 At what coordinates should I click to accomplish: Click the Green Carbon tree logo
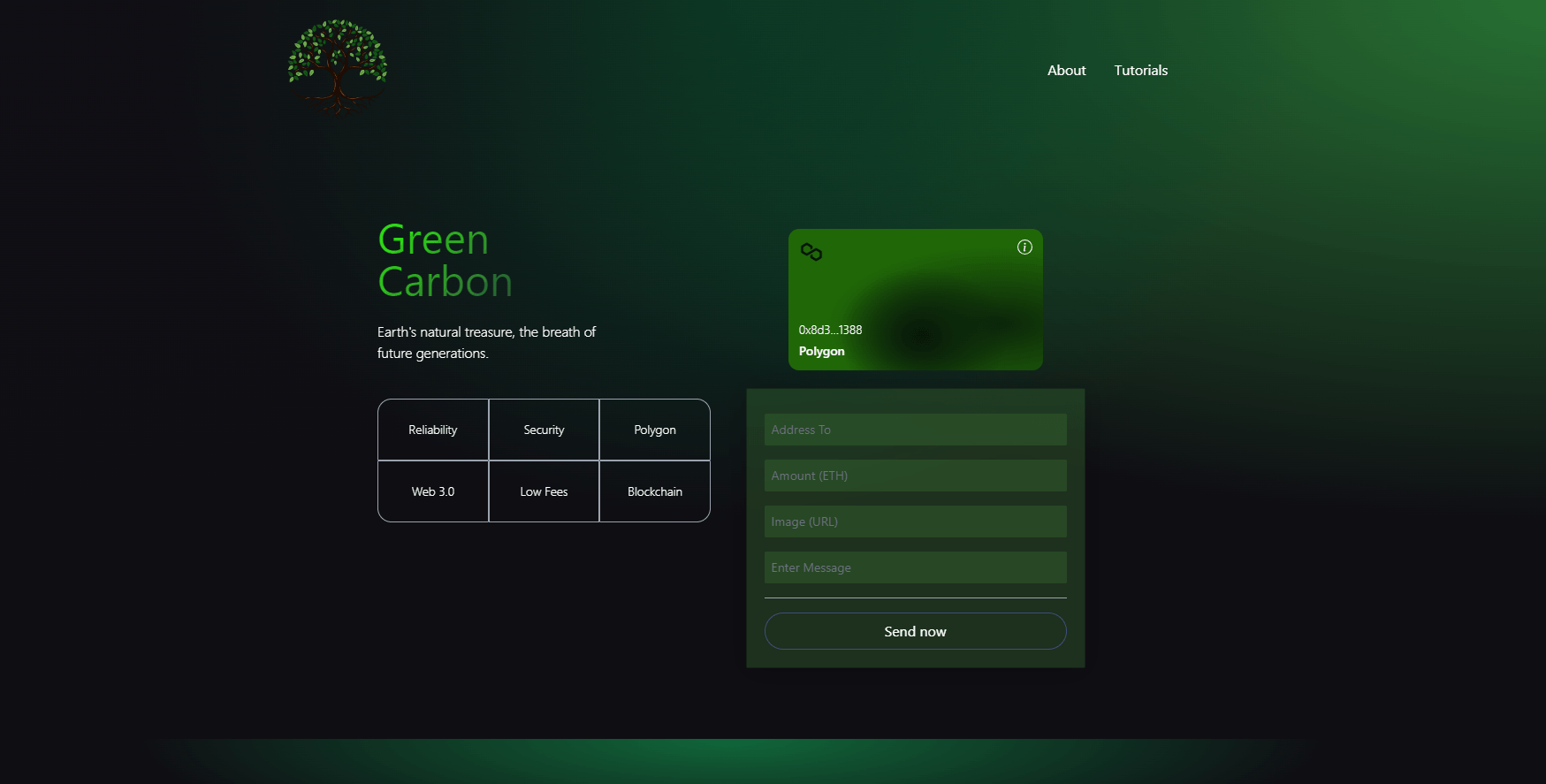pyautogui.click(x=337, y=68)
